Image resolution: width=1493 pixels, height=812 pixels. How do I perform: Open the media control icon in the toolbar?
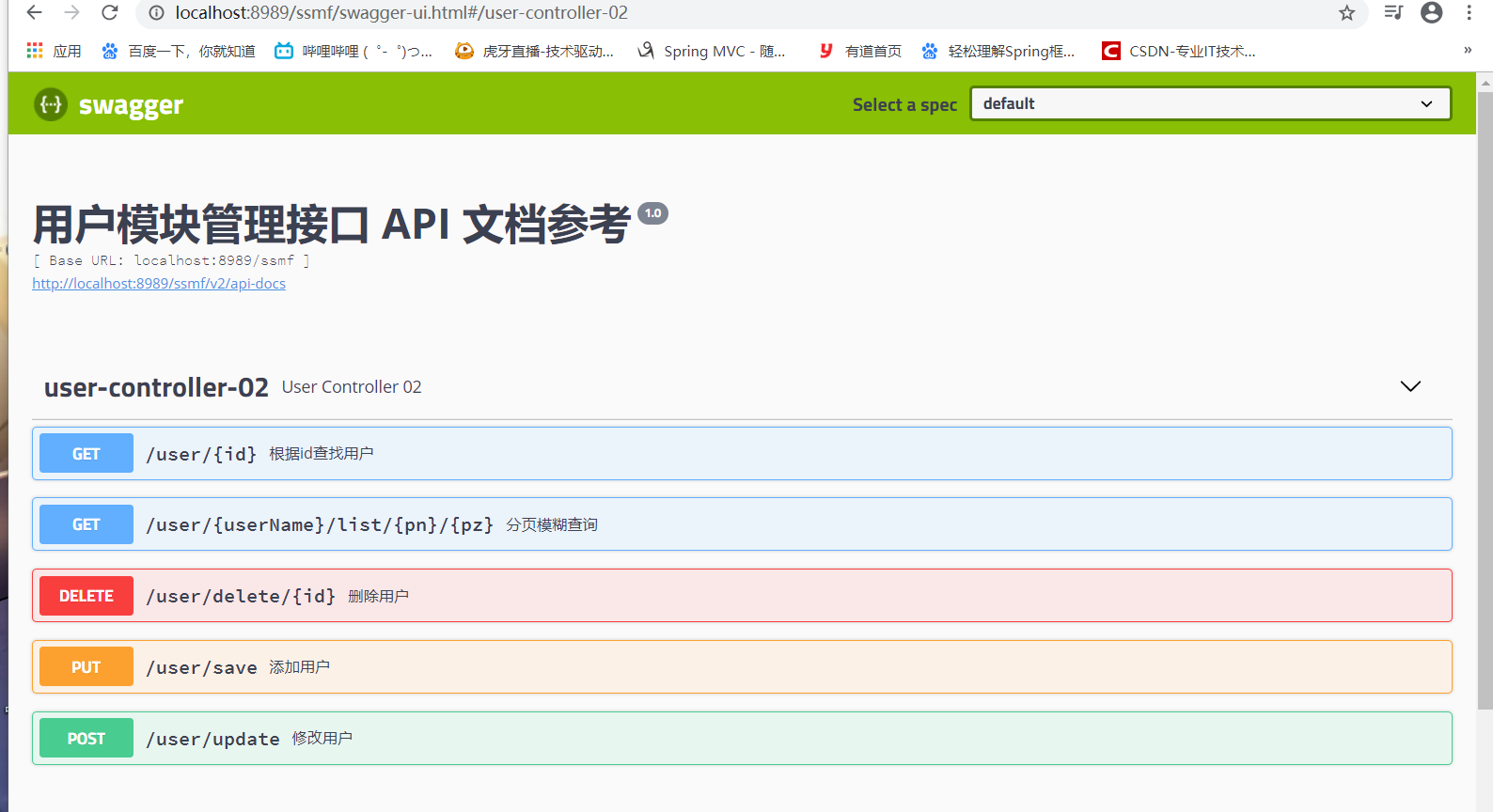tap(1393, 12)
